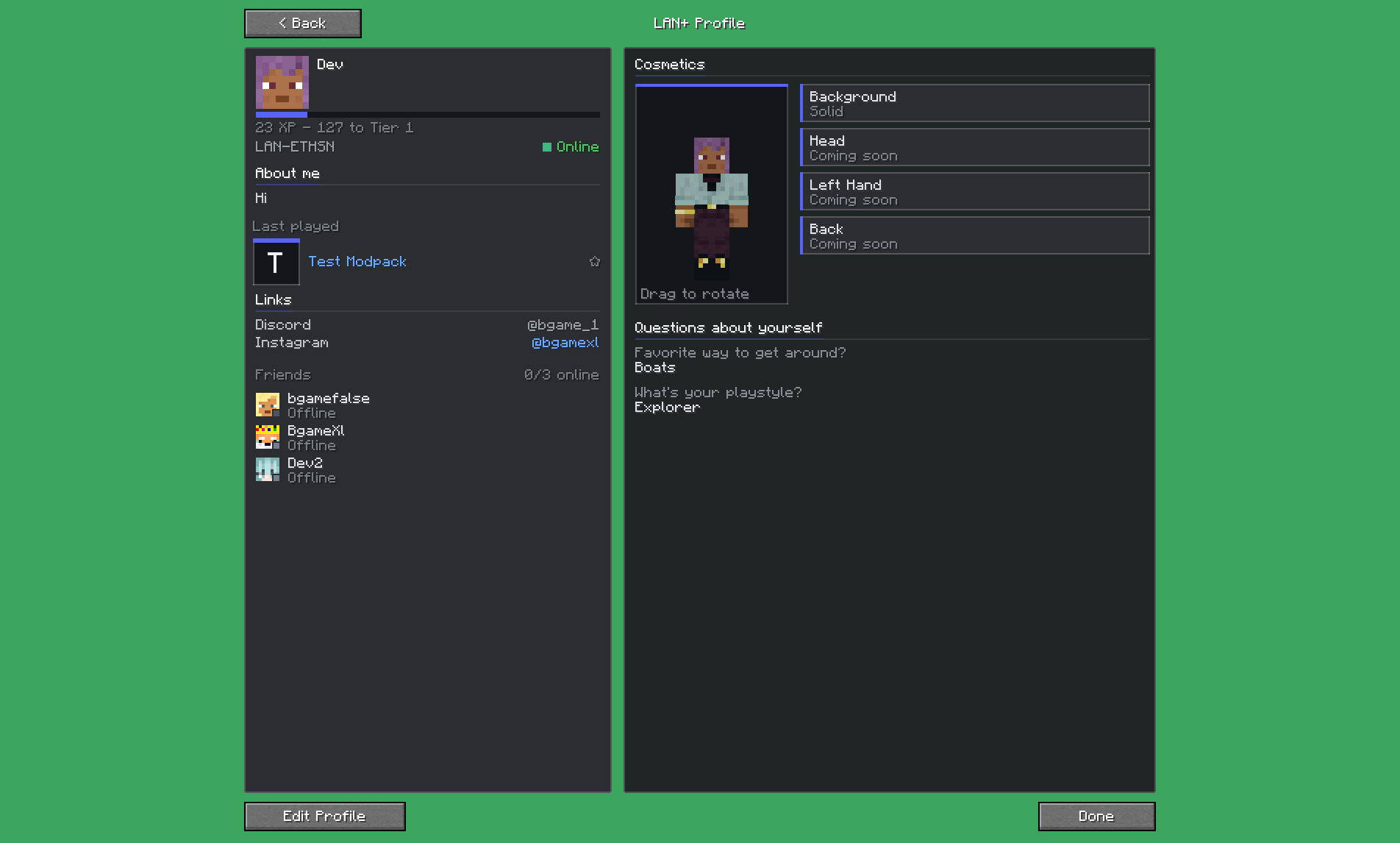Click the 'Last played' label

[296, 227]
